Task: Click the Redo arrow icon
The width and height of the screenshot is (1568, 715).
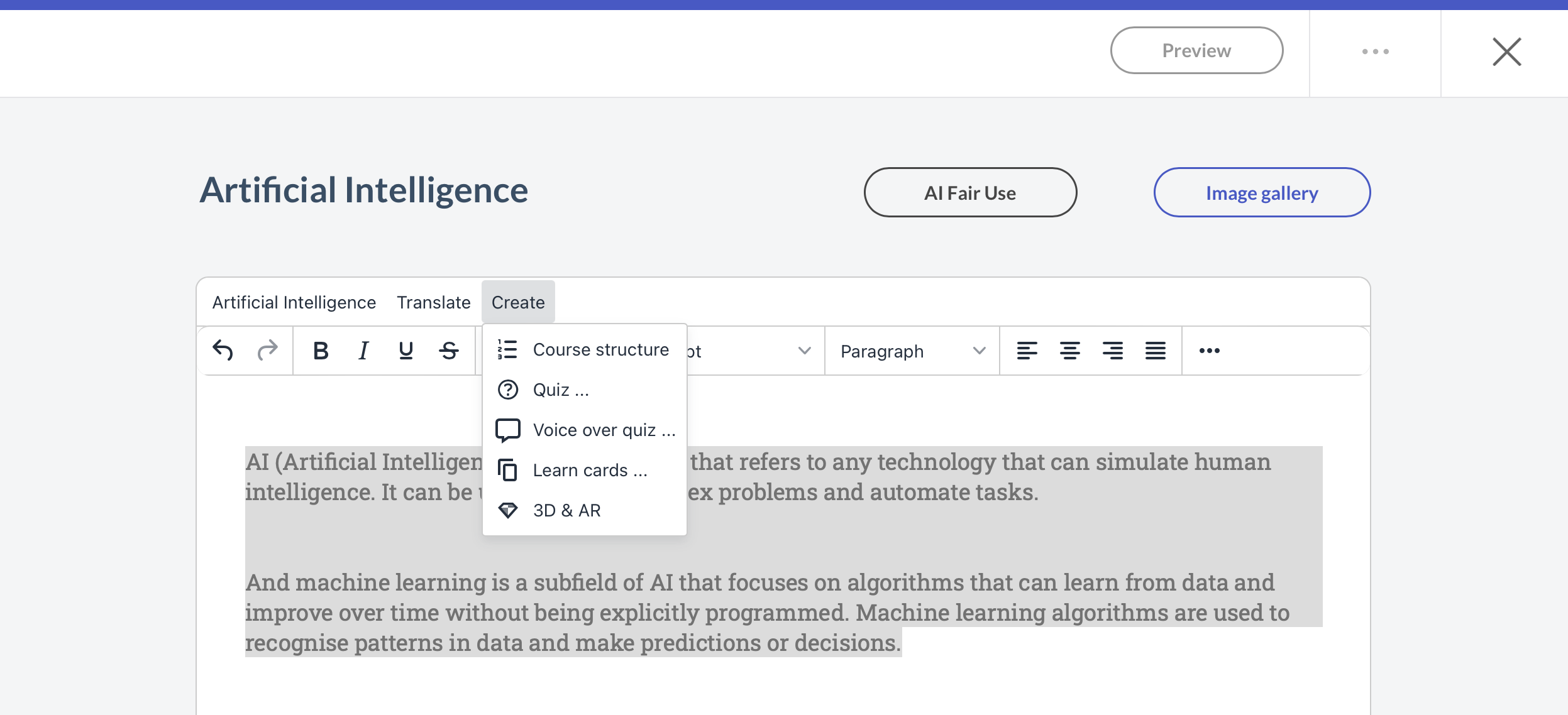Action: coord(267,351)
